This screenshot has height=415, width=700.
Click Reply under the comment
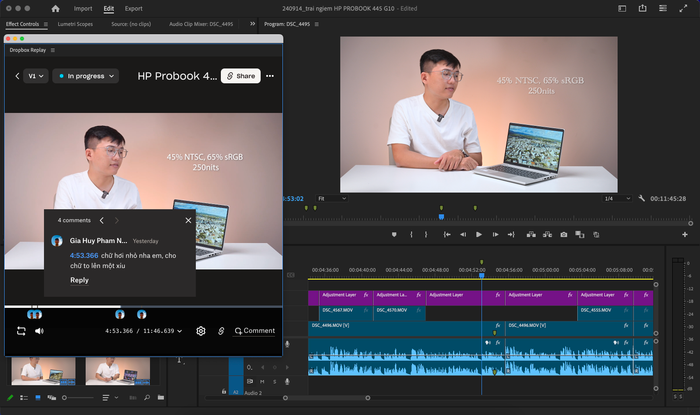click(79, 280)
